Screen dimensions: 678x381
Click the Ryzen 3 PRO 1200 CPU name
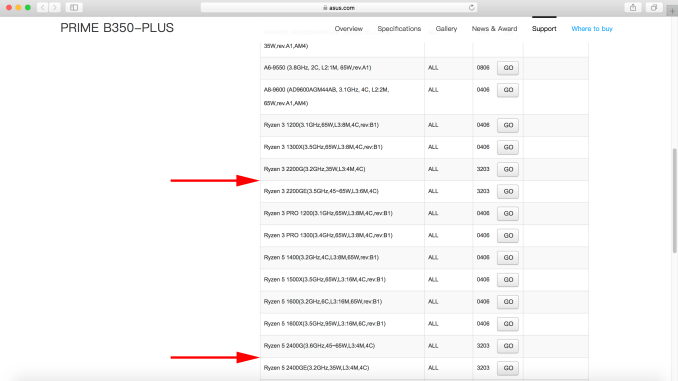pyautogui.click(x=328, y=214)
